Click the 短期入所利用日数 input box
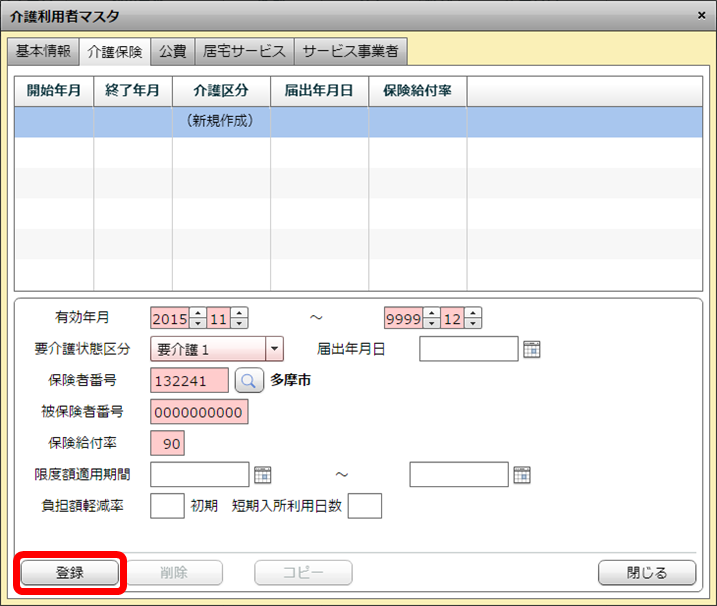This screenshot has height=606, width=717. tap(365, 506)
